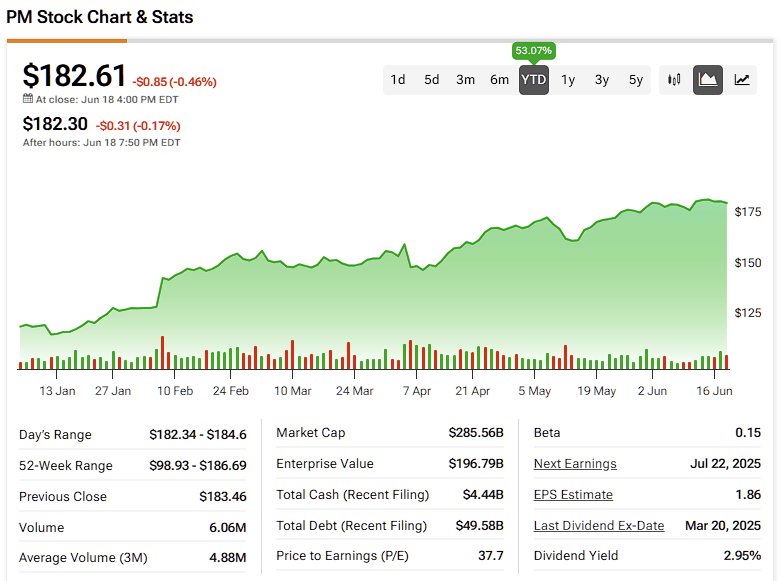Click the Total Cash value $4.44B
782x581 pixels.
tap(483, 495)
